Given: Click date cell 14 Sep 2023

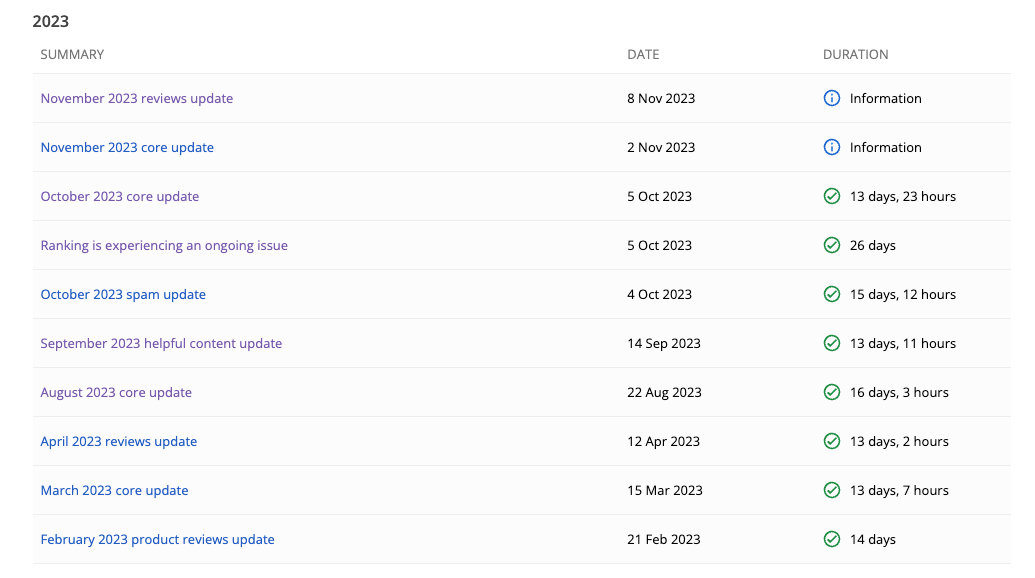Looking at the screenshot, I should [x=663, y=343].
